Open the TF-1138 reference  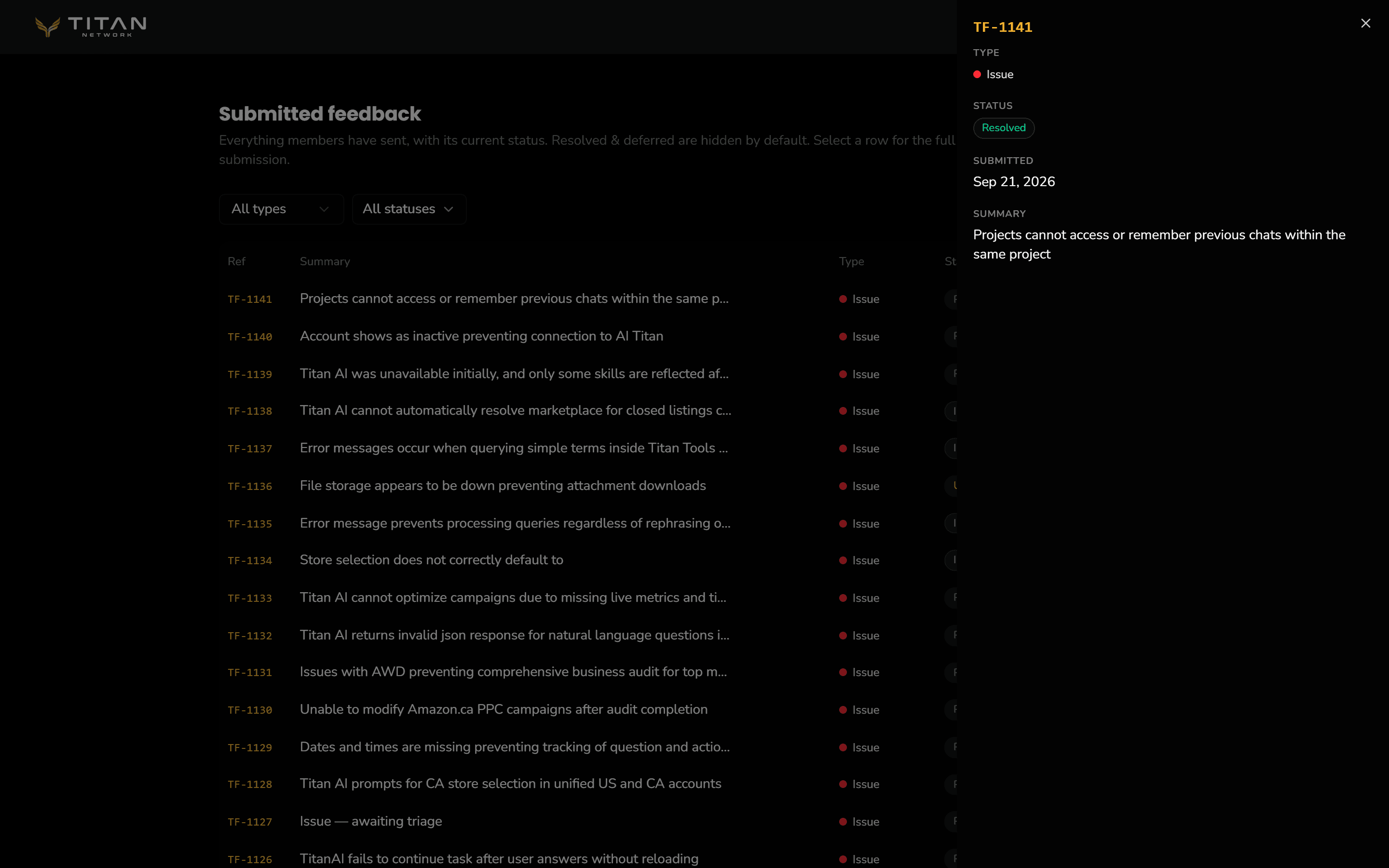click(x=250, y=411)
